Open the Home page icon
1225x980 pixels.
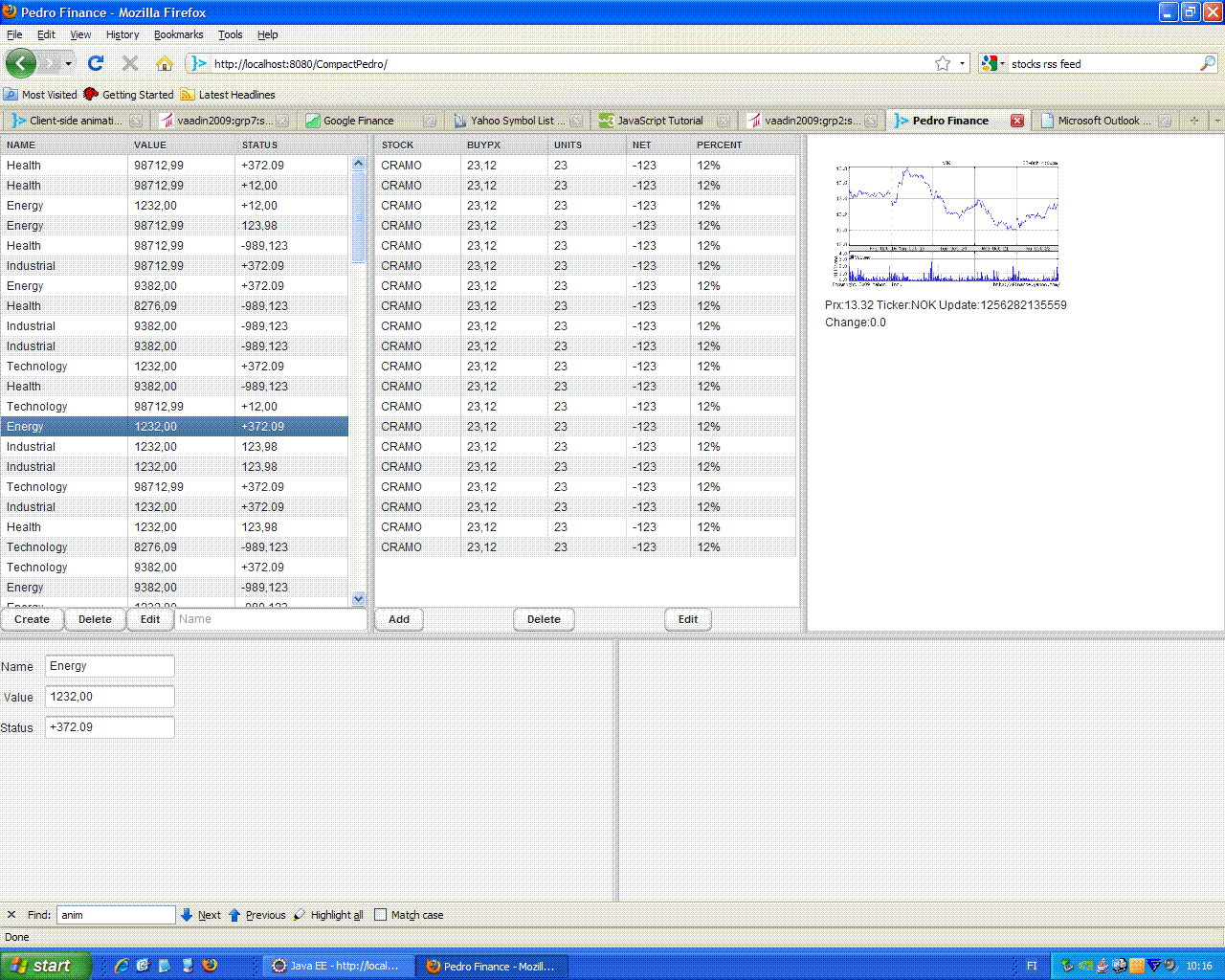[165, 63]
